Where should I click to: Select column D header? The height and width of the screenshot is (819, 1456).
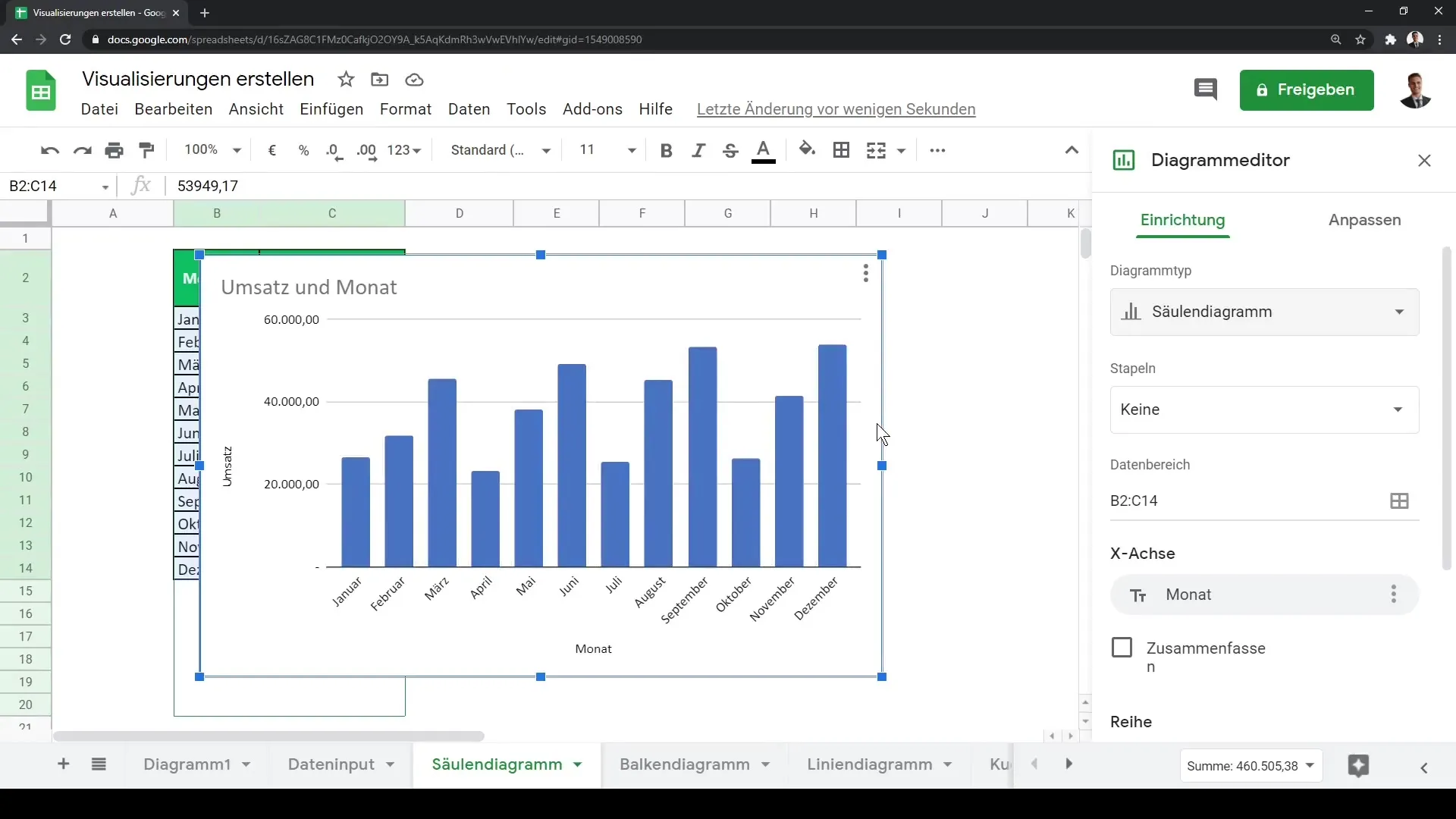click(x=459, y=213)
